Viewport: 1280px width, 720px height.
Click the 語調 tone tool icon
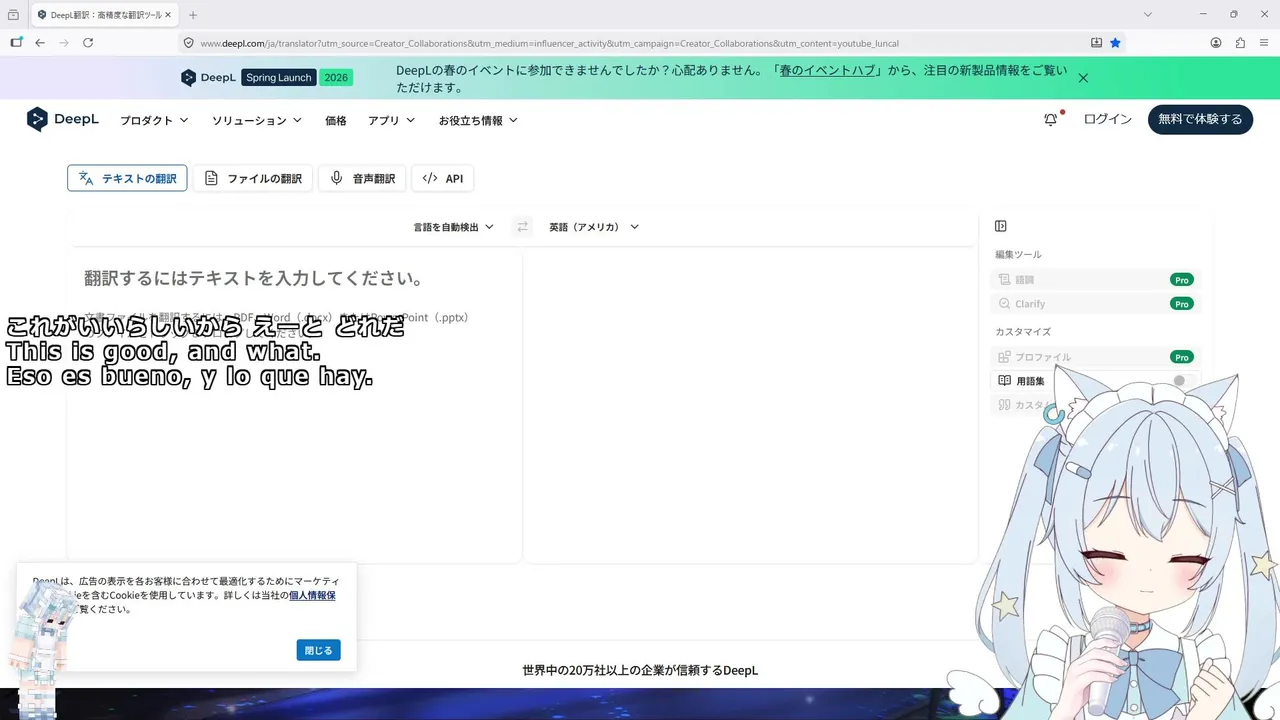[1005, 280]
